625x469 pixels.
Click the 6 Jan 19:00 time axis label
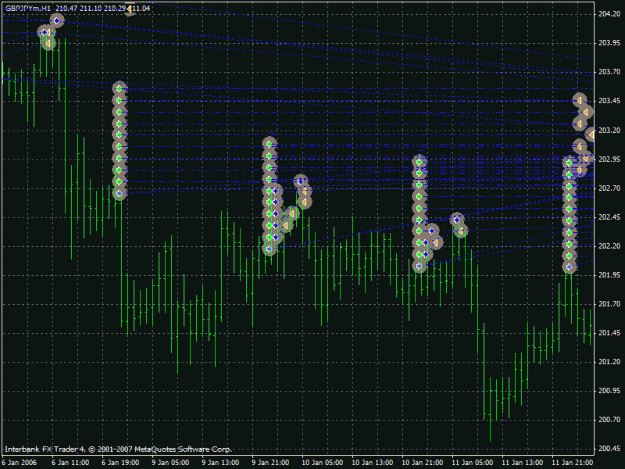[x=120, y=463]
